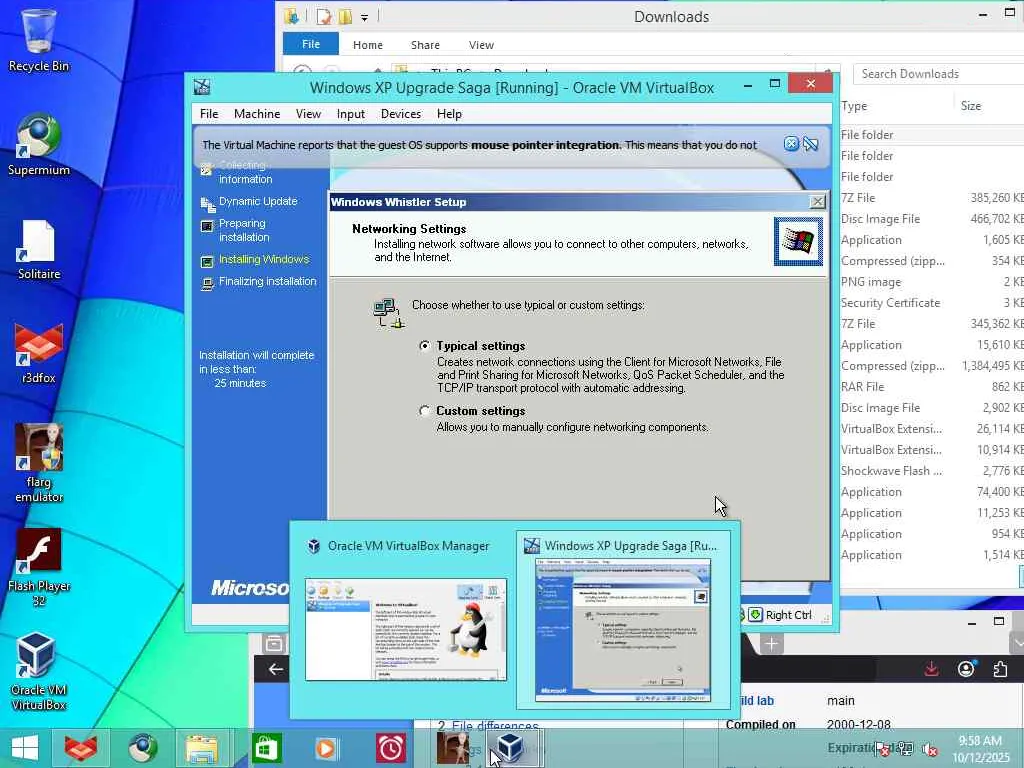Screen dimensions: 1024x768
Task: Click the taskbar clock showing 9:58 AM
Action: (980, 749)
